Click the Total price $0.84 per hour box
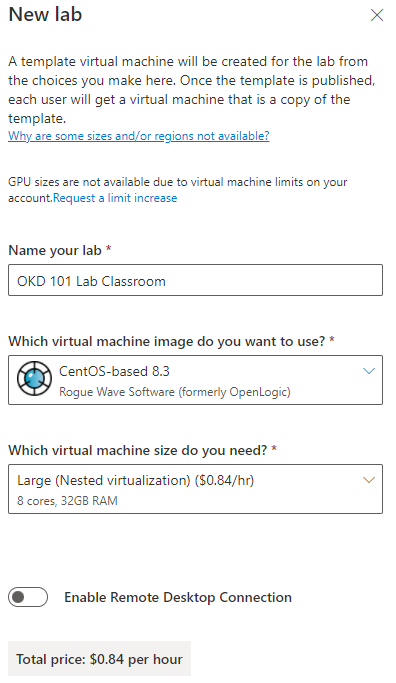Image resolution: width=396 pixels, height=683 pixels. 99,659
